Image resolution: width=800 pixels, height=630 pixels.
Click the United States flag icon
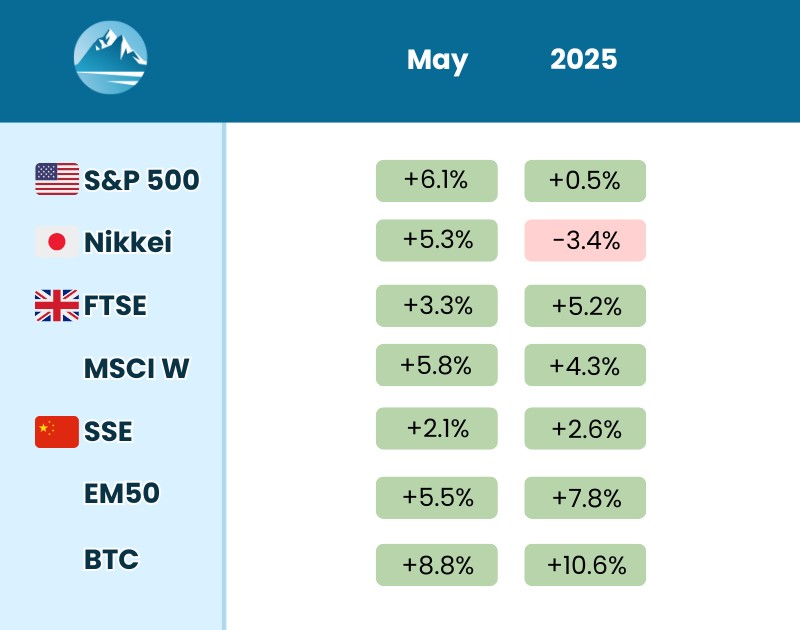pyautogui.click(x=57, y=179)
